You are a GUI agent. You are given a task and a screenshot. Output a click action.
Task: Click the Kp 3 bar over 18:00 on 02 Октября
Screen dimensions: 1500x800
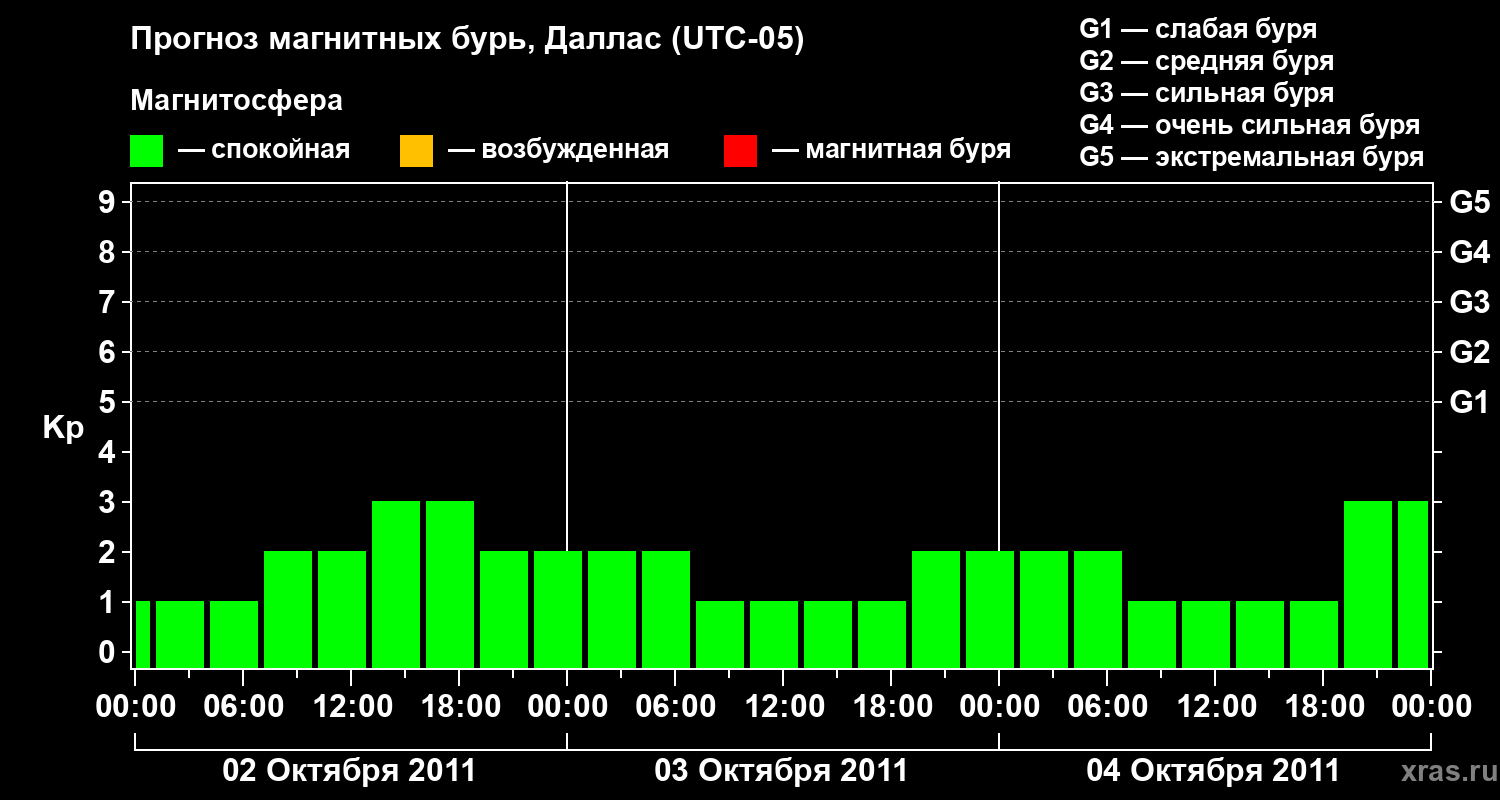click(450, 584)
